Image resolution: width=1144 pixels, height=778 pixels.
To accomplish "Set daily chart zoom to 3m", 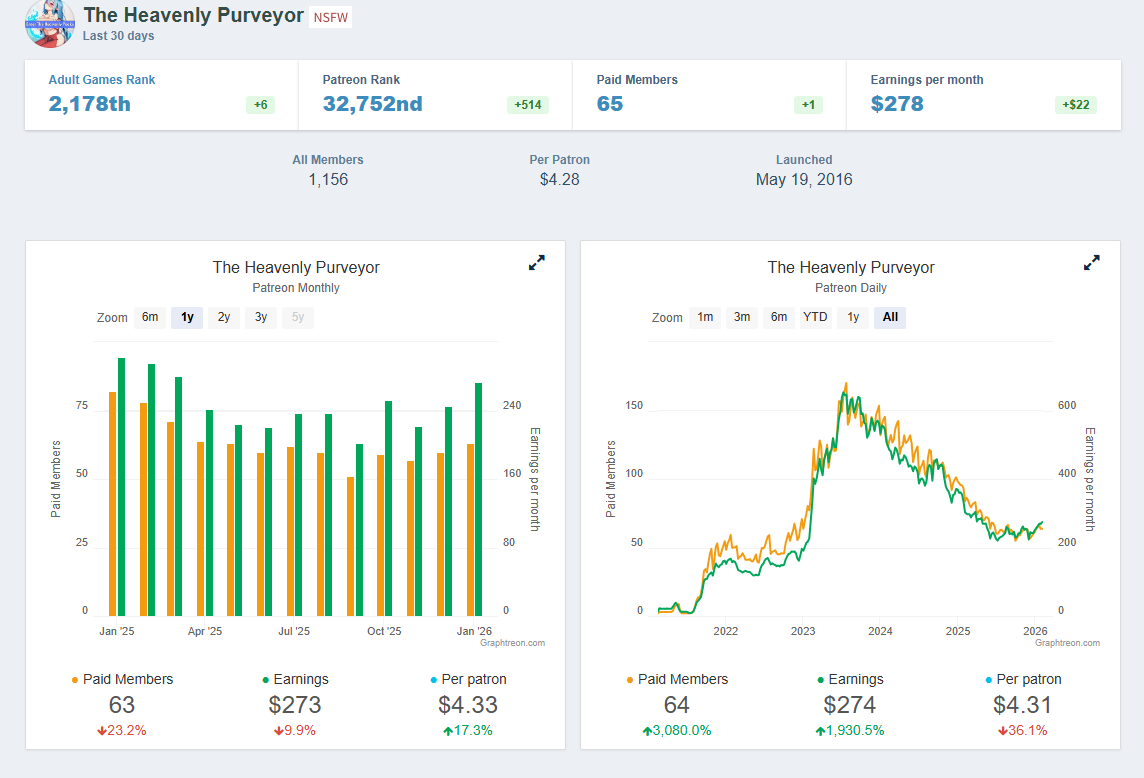I will pos(742,318).
